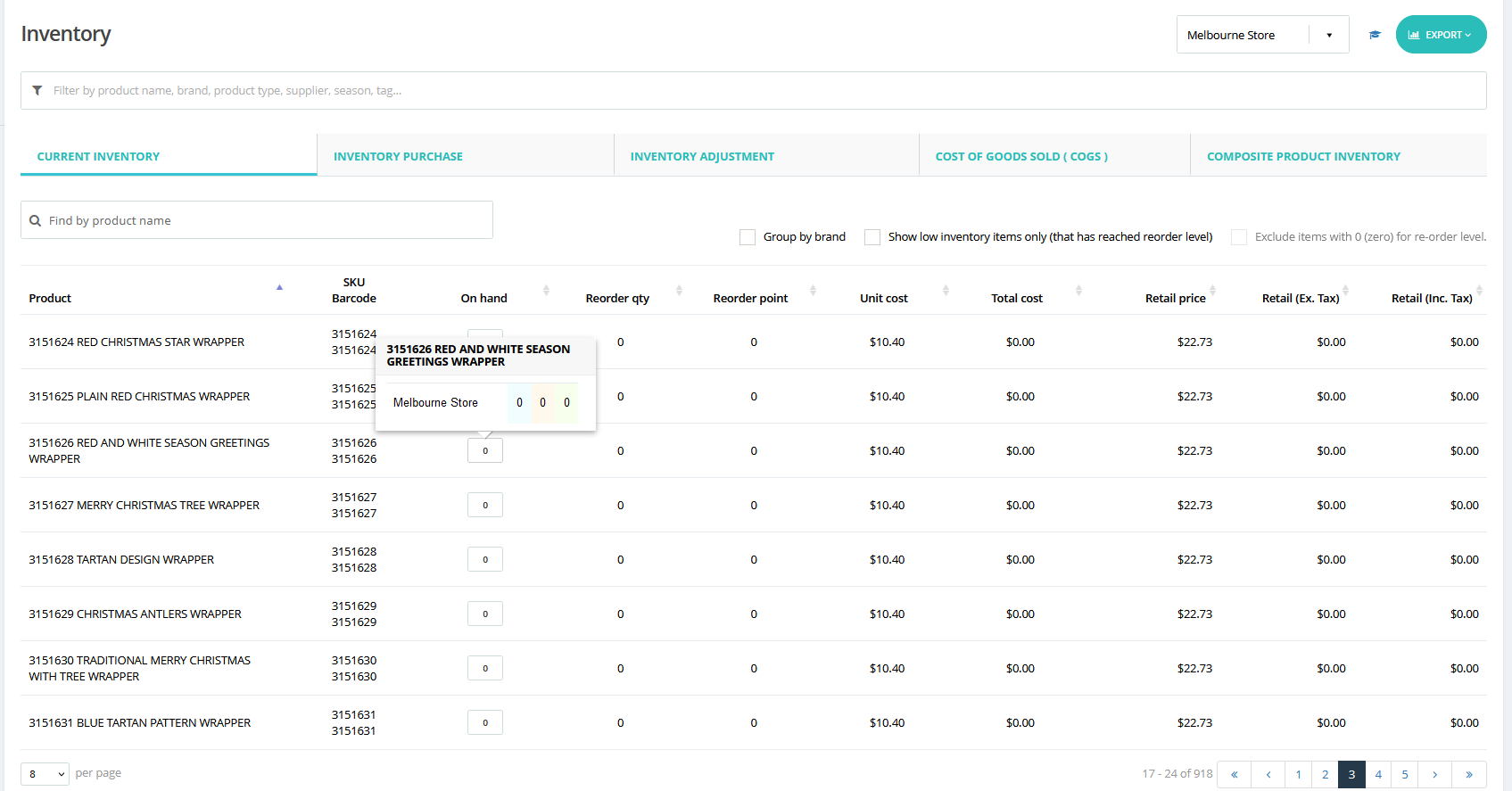
Task: Sort by Total cost column arrows
Action: click(x=1078, y=291)
